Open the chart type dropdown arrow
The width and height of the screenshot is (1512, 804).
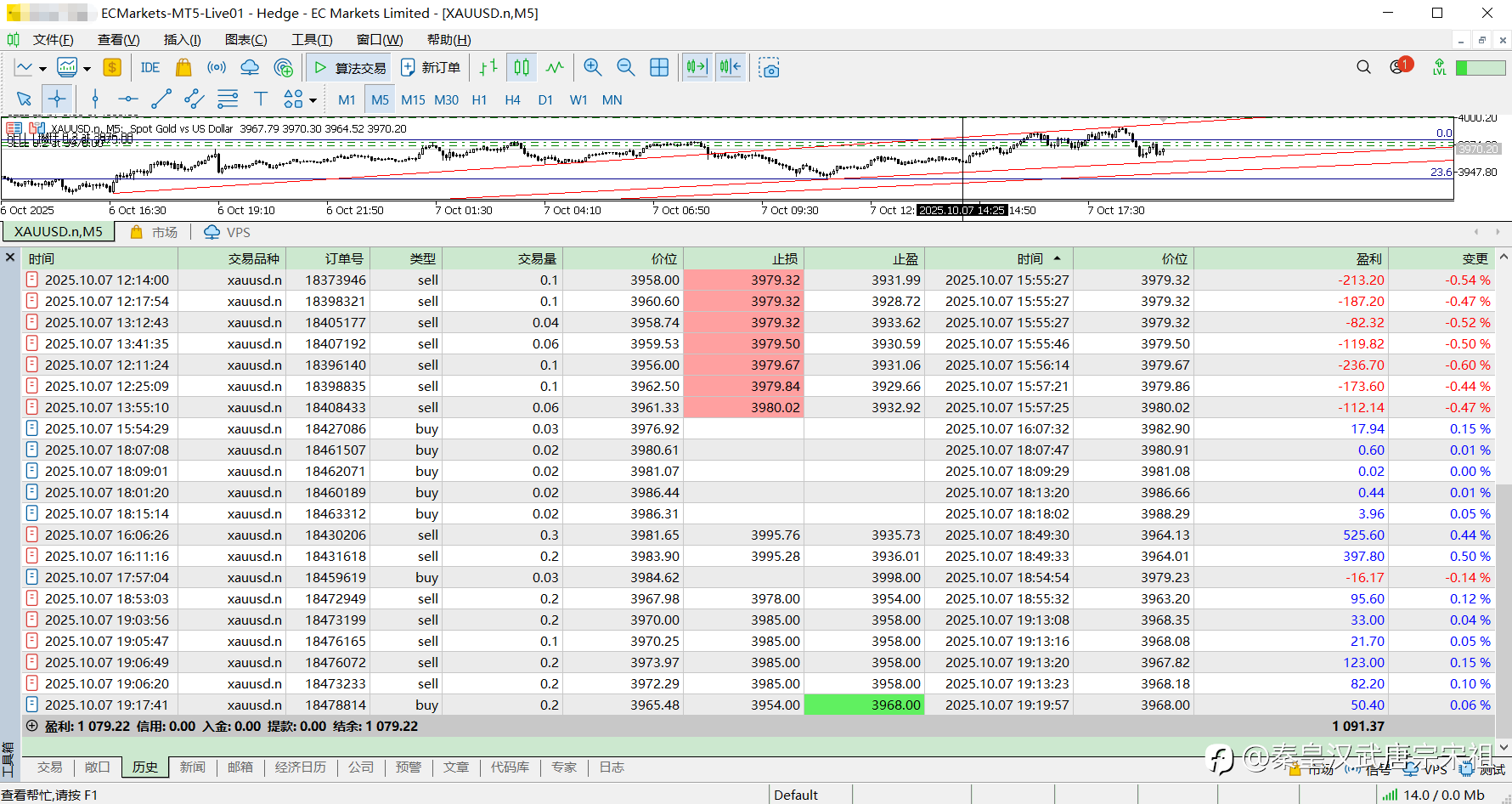[42, 69]
